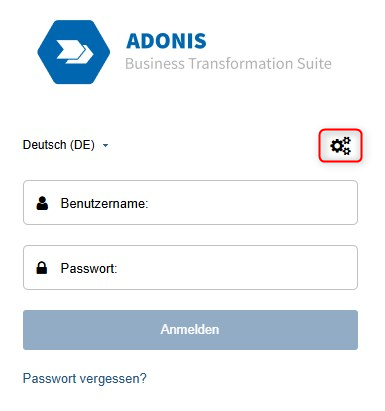The height and width of the screenshot is (411, 385).
Task: Click the Passwort label text in the field
Action: [x=89, y=268]
